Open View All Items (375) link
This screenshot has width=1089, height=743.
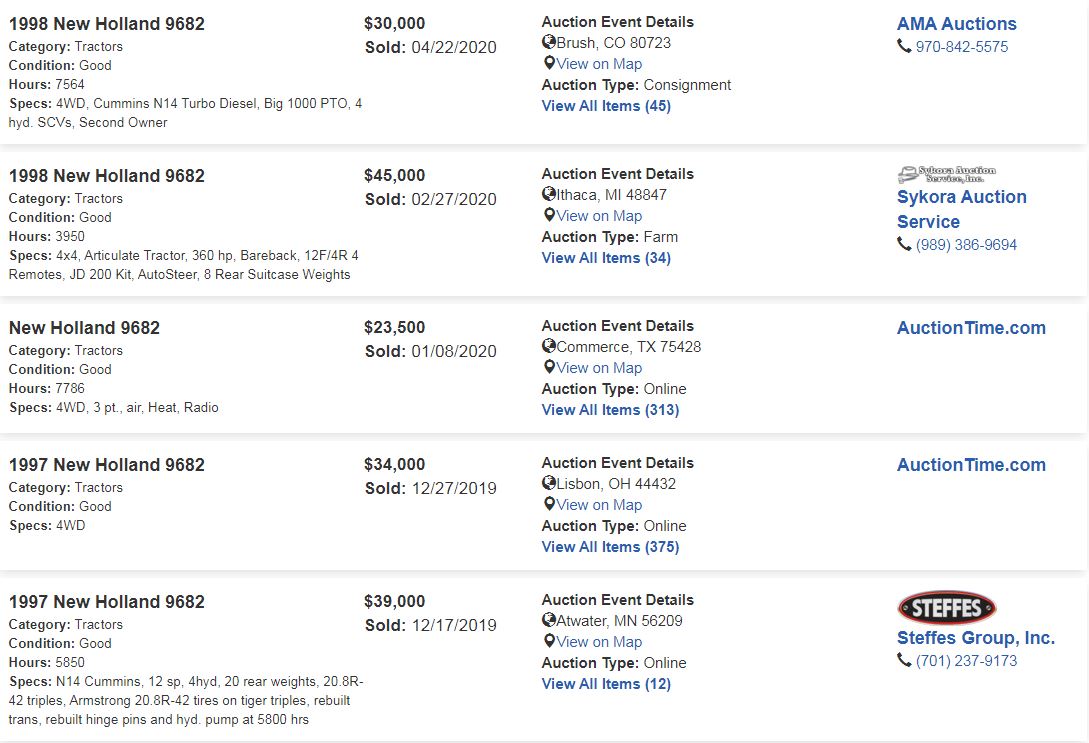click(610, 547)
